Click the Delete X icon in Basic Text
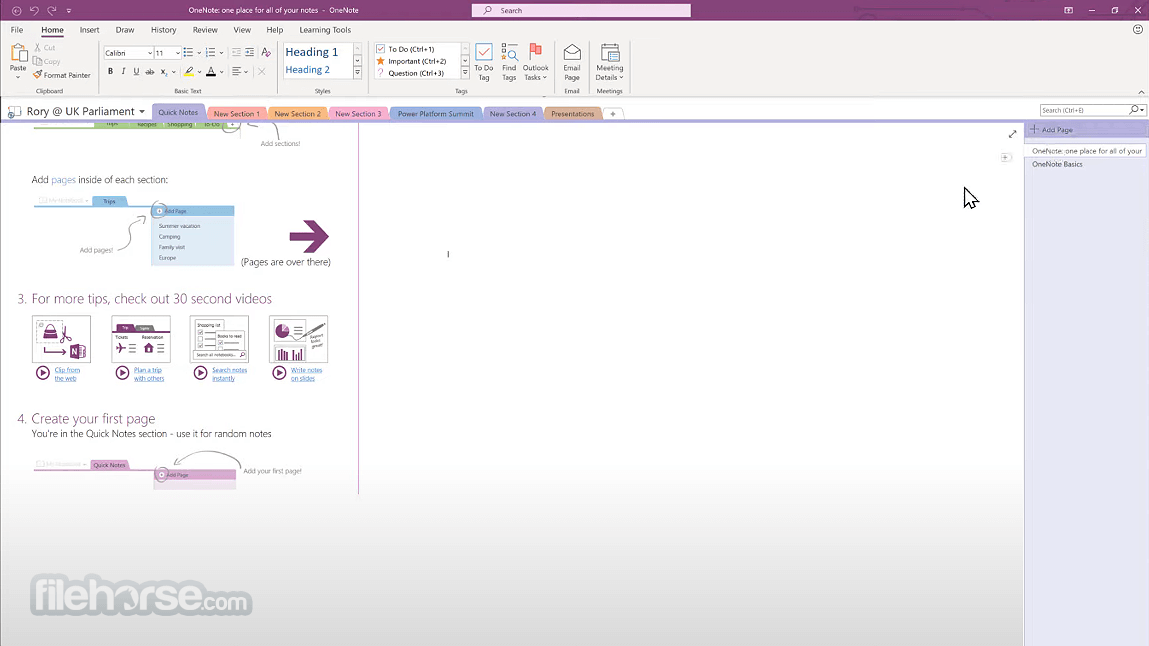1149x646 pixels. [262, 72]
